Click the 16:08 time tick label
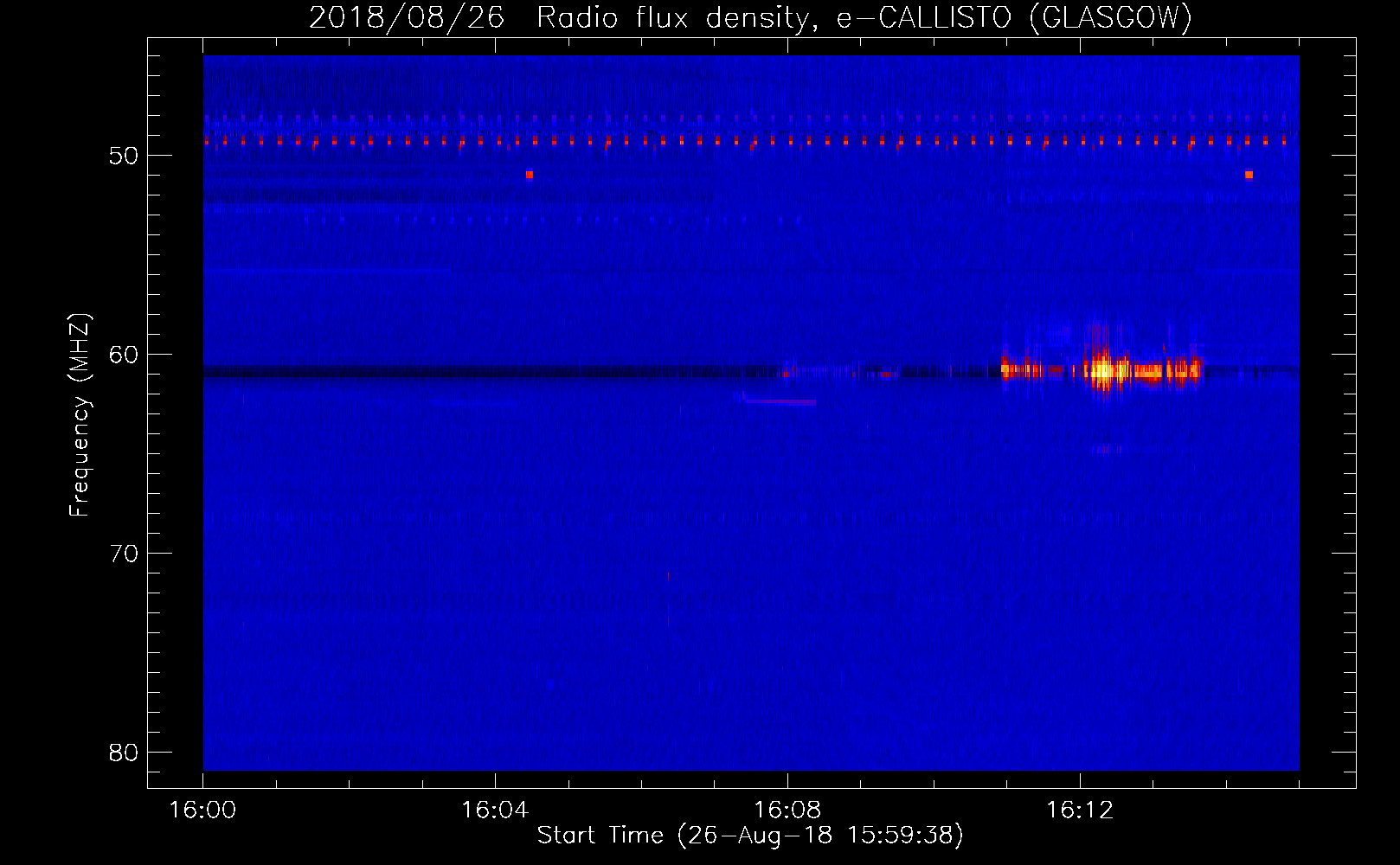 click(x=787, y=811)
